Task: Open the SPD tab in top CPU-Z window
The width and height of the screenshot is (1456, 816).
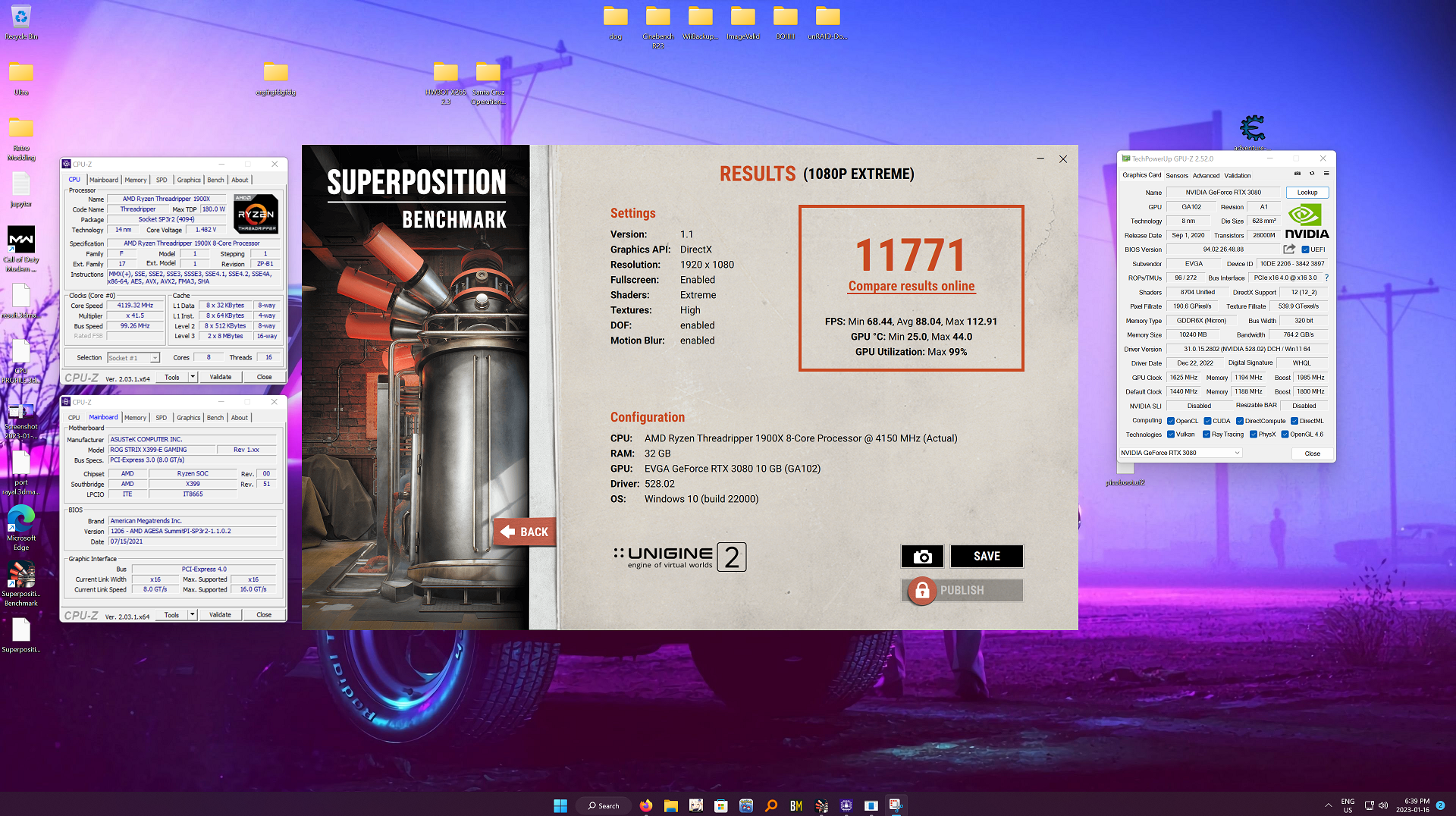Action: coord(162,180)
